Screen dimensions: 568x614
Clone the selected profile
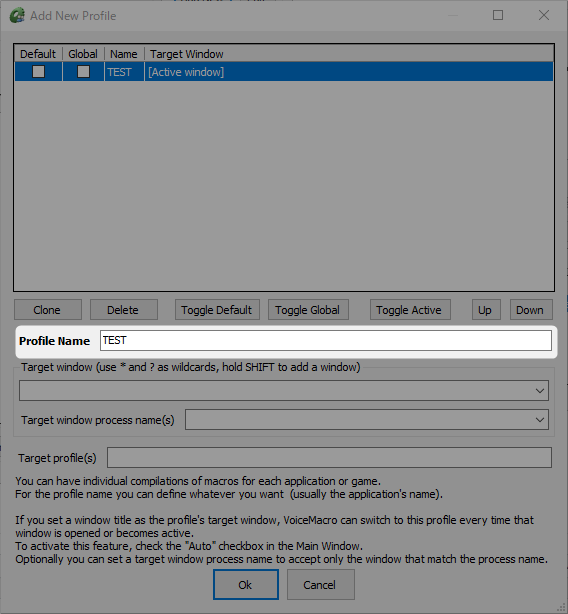click(x=48, y=310)
